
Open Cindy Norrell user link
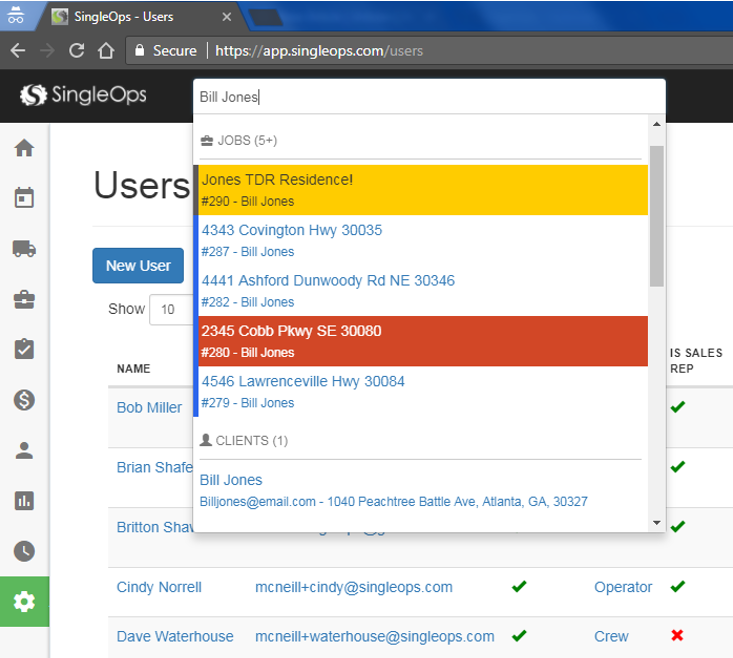coord(159,587)
